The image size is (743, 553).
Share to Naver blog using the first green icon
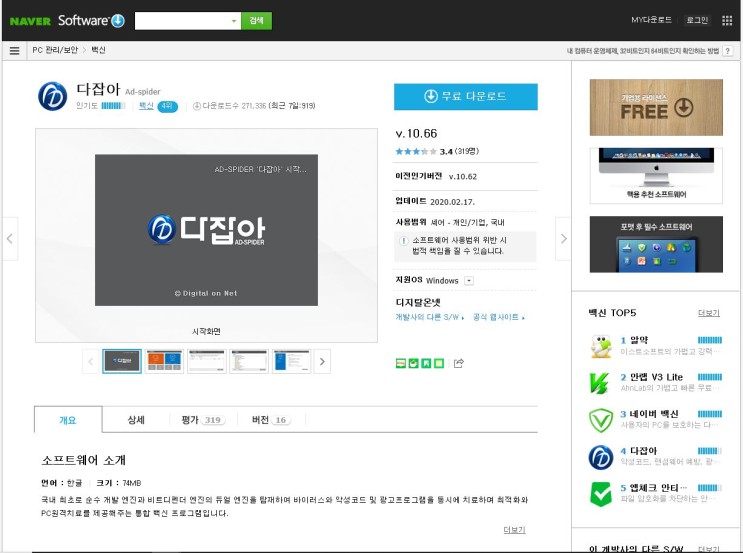[x=401, y=363]
